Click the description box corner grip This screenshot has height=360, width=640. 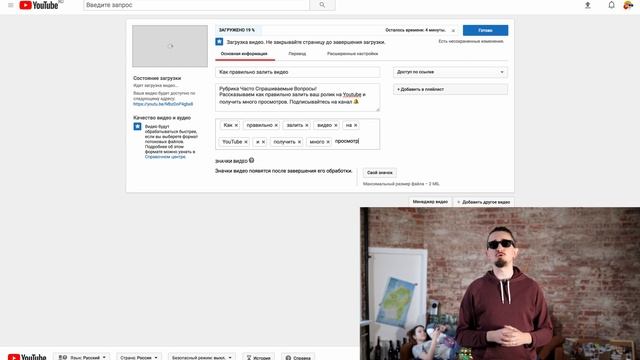pos(378,109)
